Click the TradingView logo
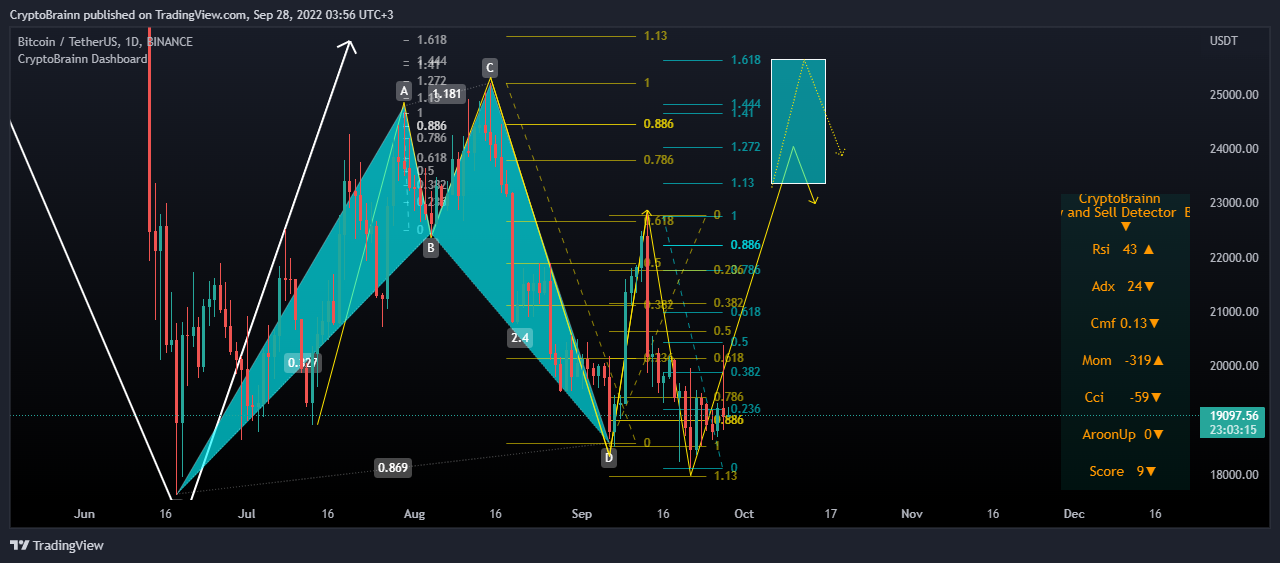This screenshot has height=563, width=1280. point(57,545)
